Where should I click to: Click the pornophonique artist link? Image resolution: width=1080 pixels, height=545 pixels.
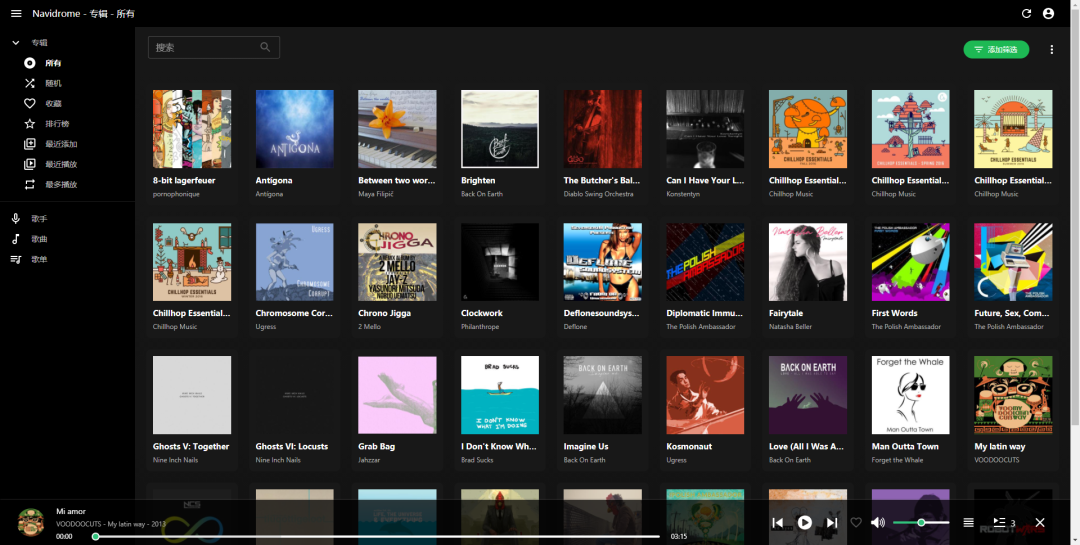(x=176, y=194)
